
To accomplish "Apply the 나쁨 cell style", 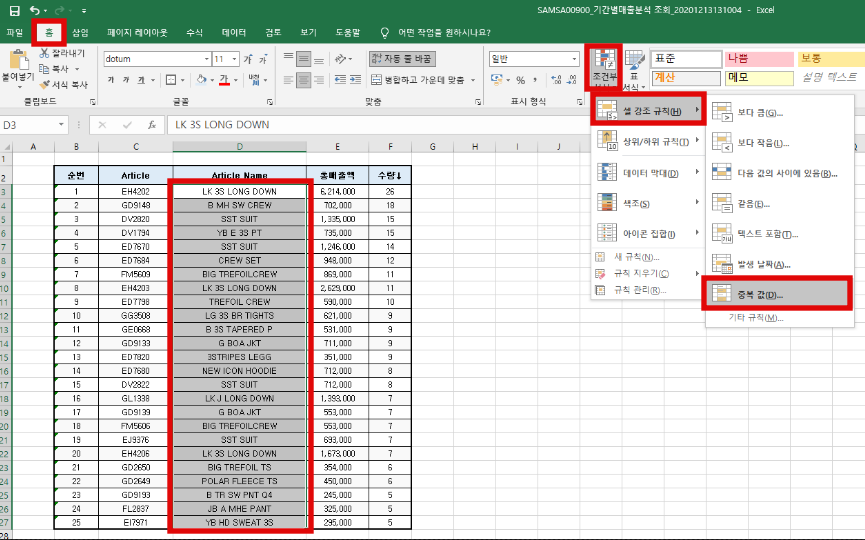I will [x=759, y=58].
